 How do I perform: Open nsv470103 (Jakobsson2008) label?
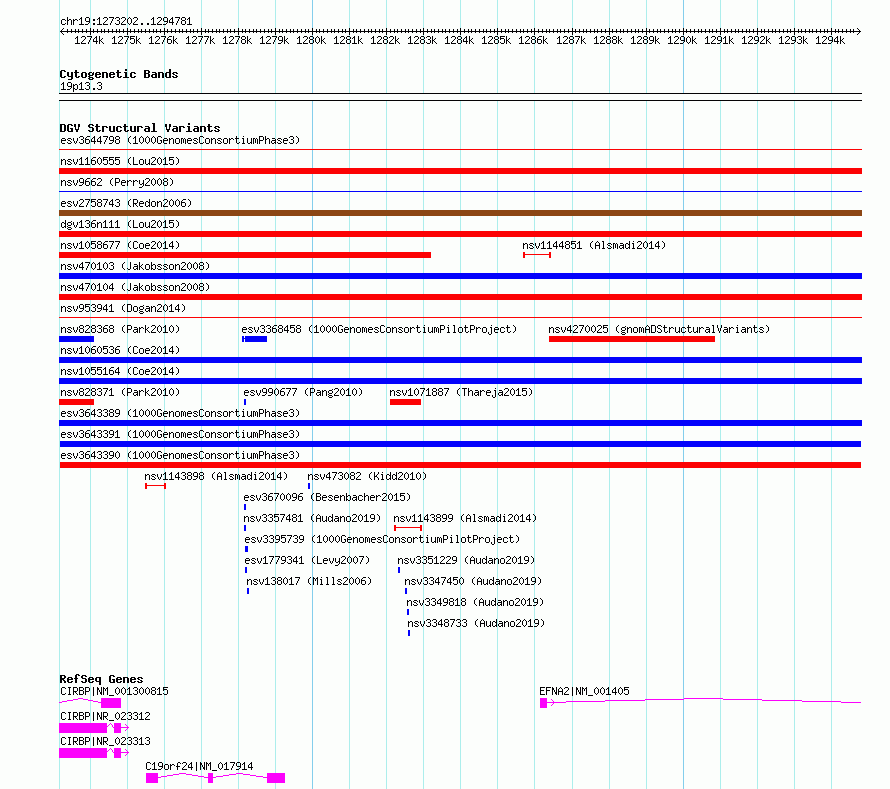coord(135,266)
